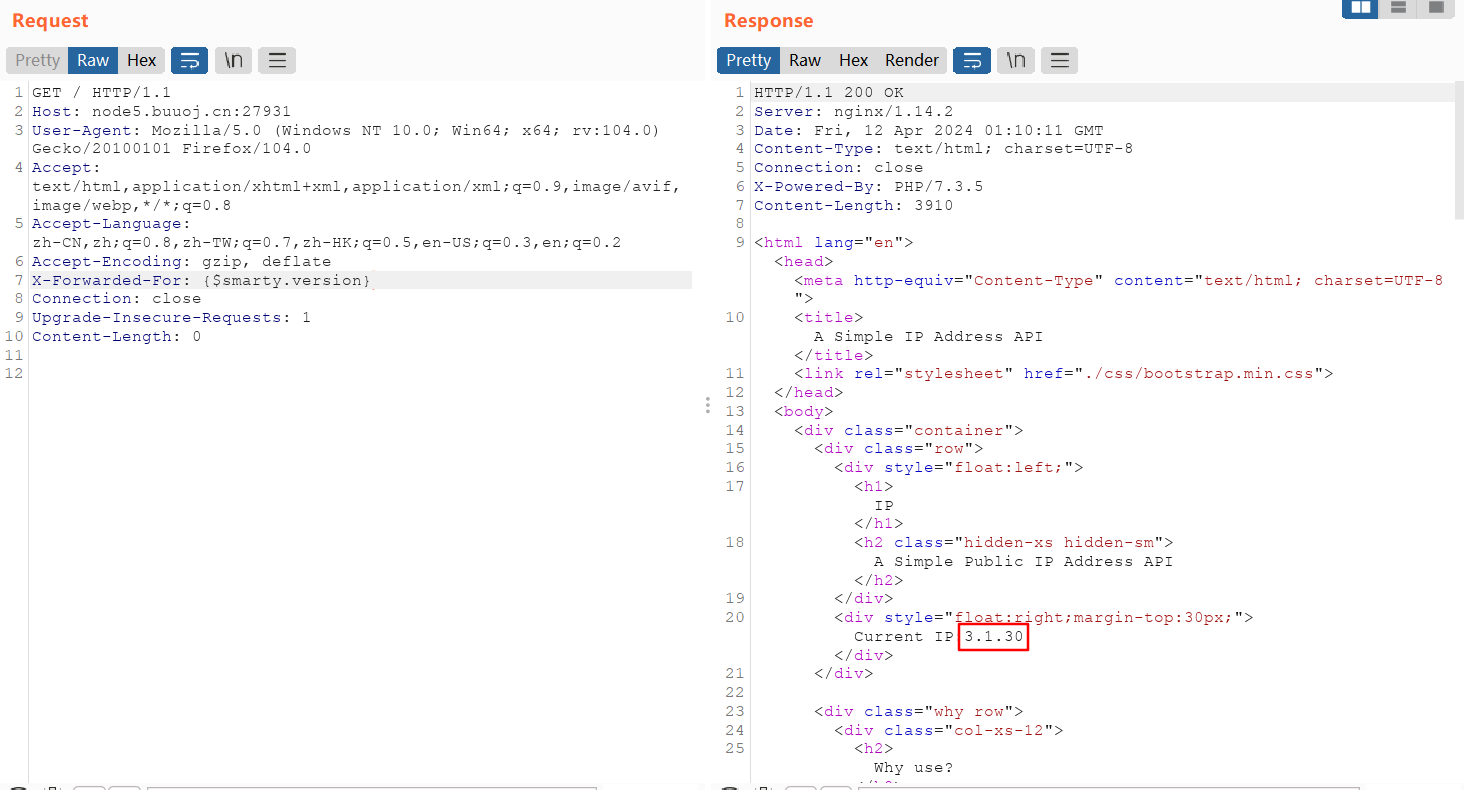Click Accept-Encoding: gzip, deflate line
1464x790 pixels.
[x=181, y=261]
